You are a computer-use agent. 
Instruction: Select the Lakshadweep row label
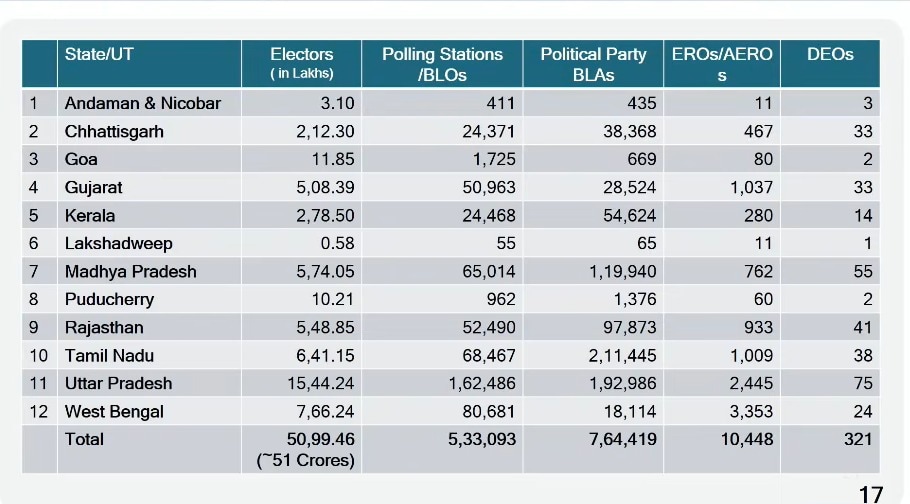(118, 243)
